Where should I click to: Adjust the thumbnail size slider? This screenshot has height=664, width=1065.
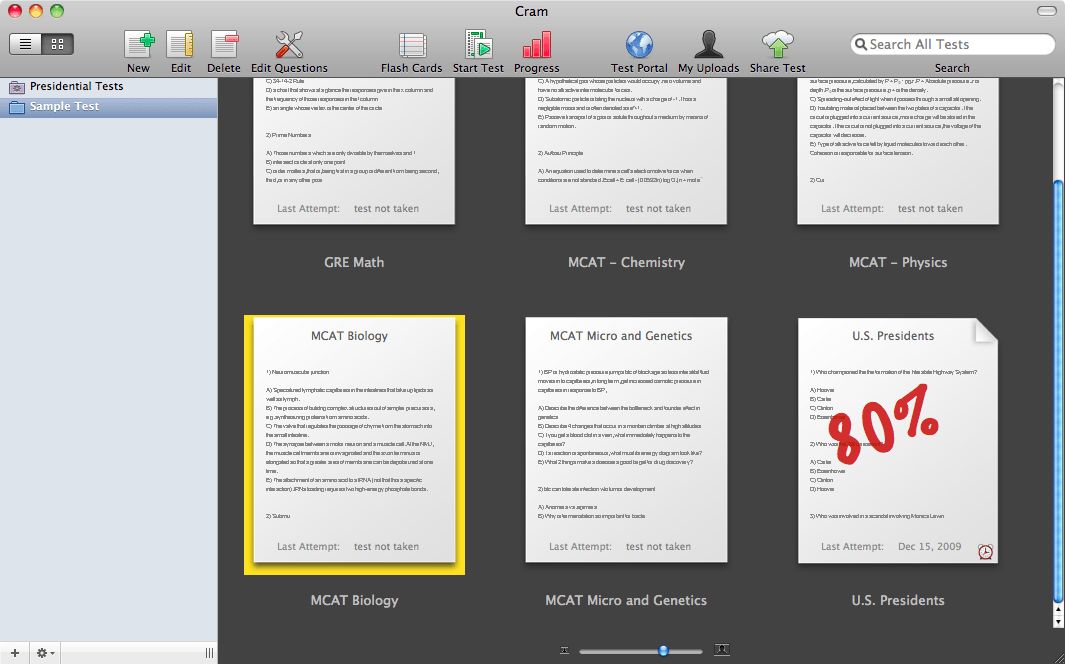tap(665, 649)
